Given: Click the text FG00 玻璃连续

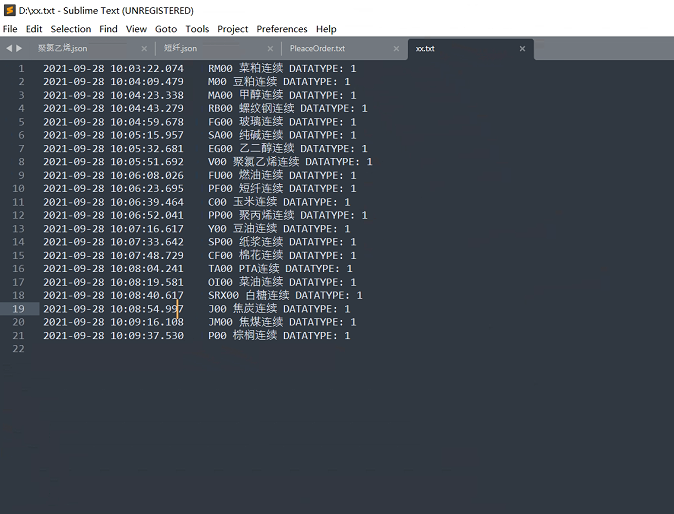Looking at the screenshot, I should click(x=245, y=122).
